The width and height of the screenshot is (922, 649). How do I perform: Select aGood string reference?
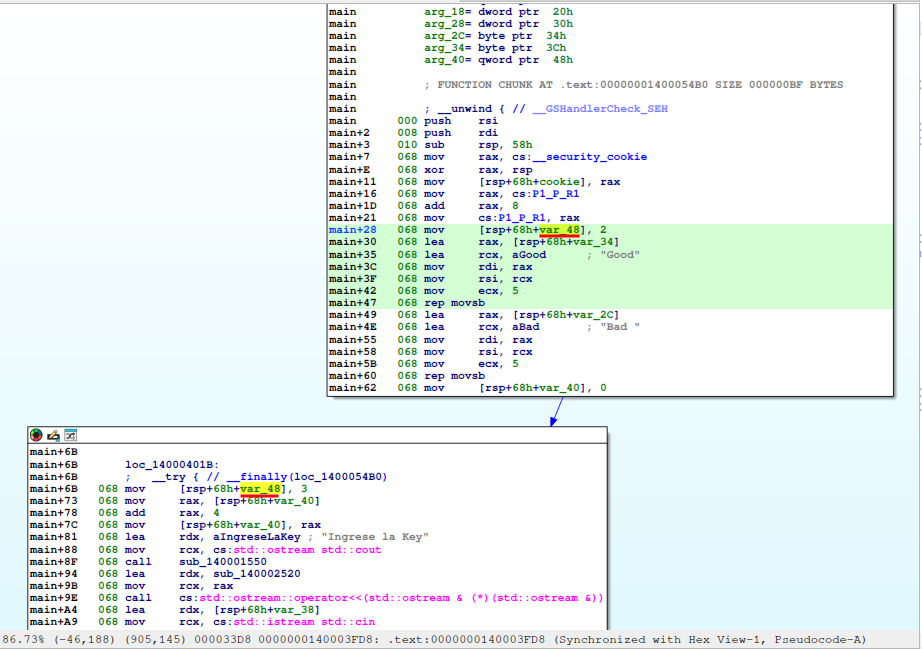(x=528, y=254)
